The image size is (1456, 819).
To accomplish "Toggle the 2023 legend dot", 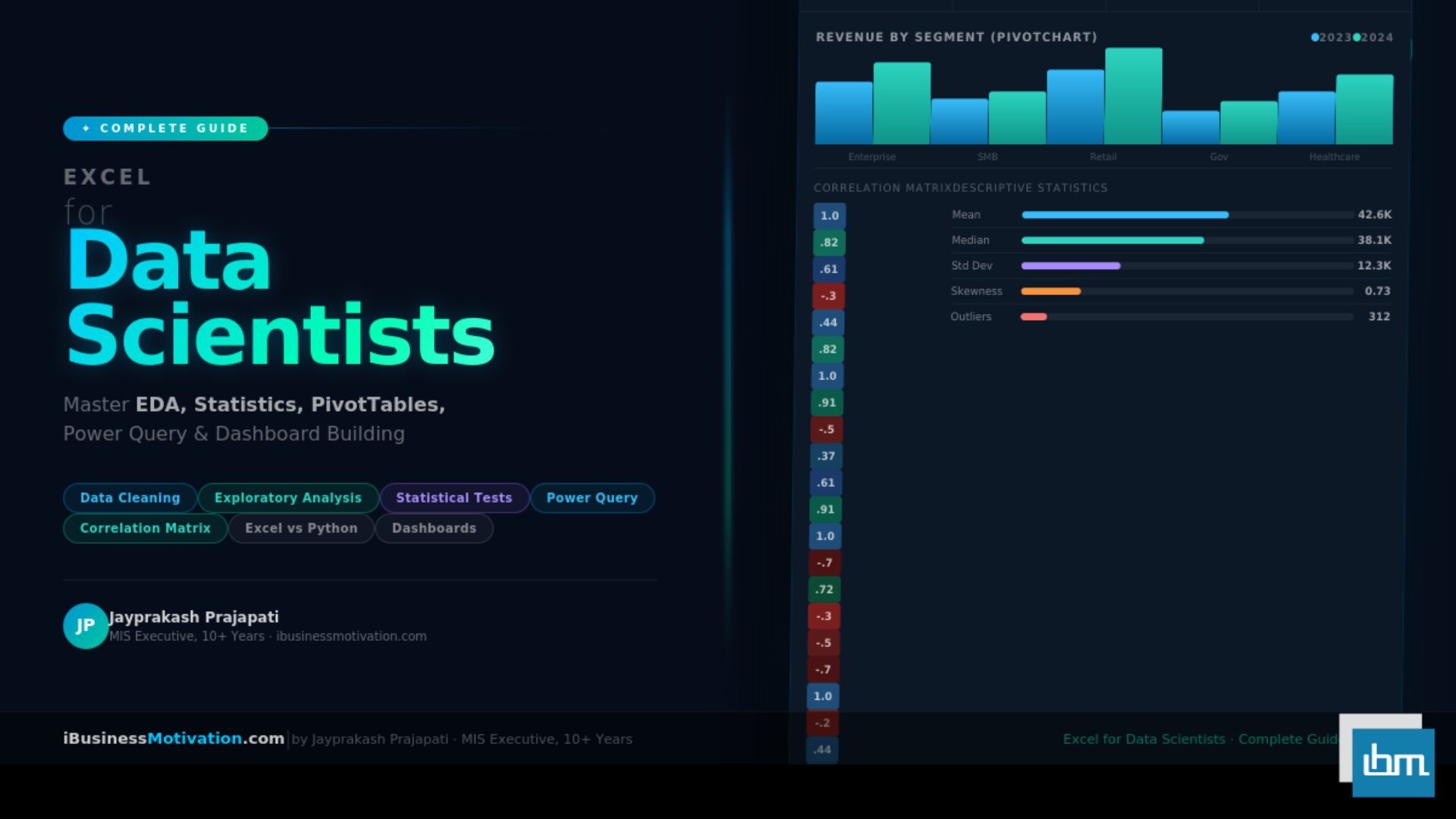I will (1314, 37).
